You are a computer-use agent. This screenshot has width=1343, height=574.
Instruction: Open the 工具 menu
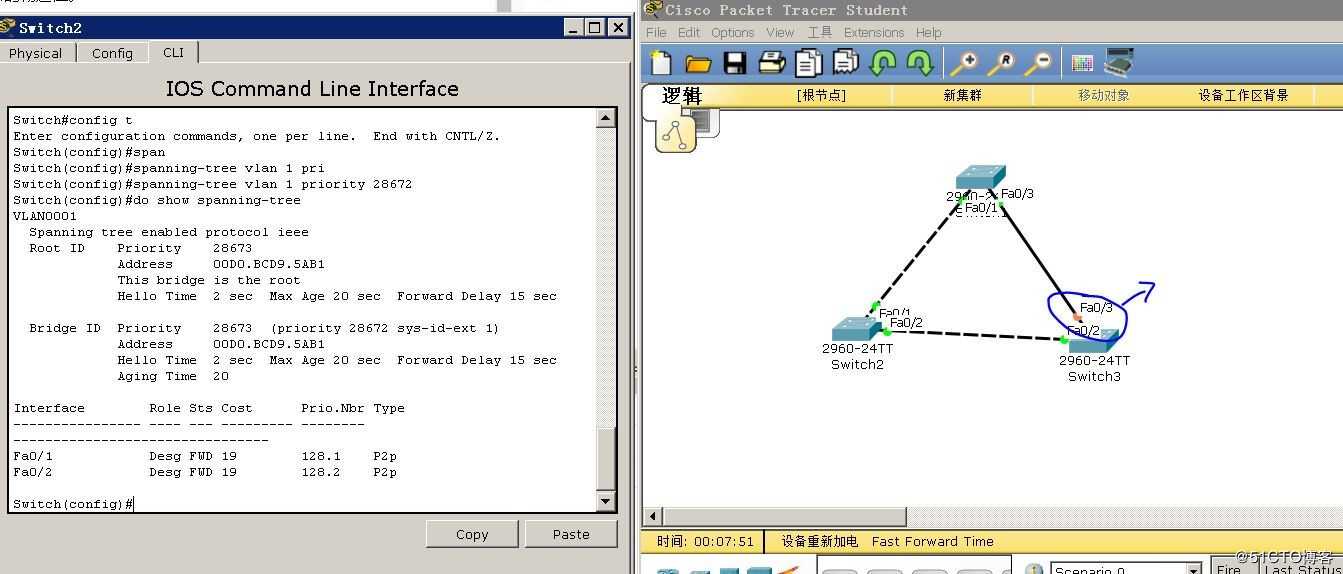point(820,32)
